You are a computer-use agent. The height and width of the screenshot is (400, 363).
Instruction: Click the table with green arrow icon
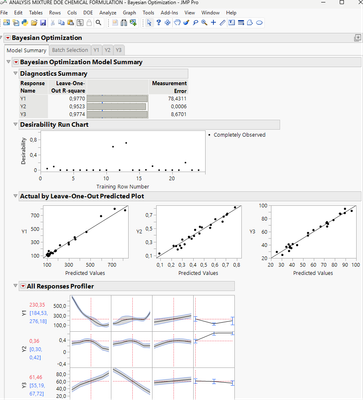pos(133,23)
